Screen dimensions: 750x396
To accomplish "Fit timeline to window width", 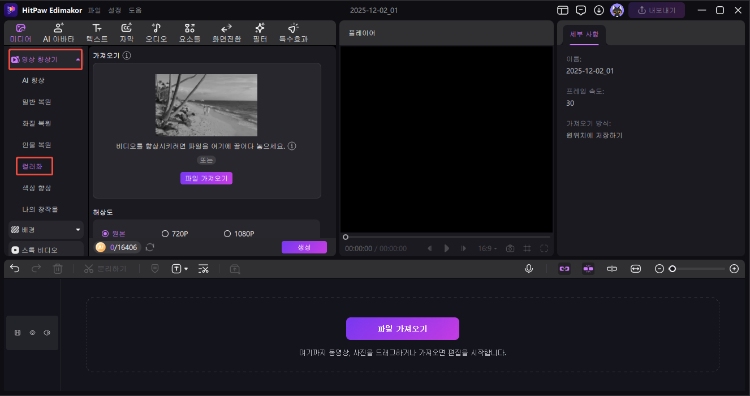I will pyautogui.click(x=635, y=269).
